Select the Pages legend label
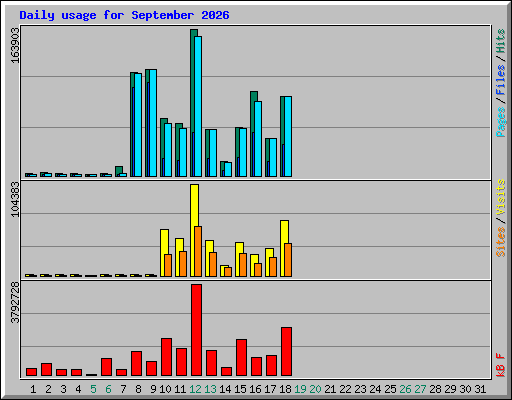This screenshot has height=400, width=512. pos(501,122)
